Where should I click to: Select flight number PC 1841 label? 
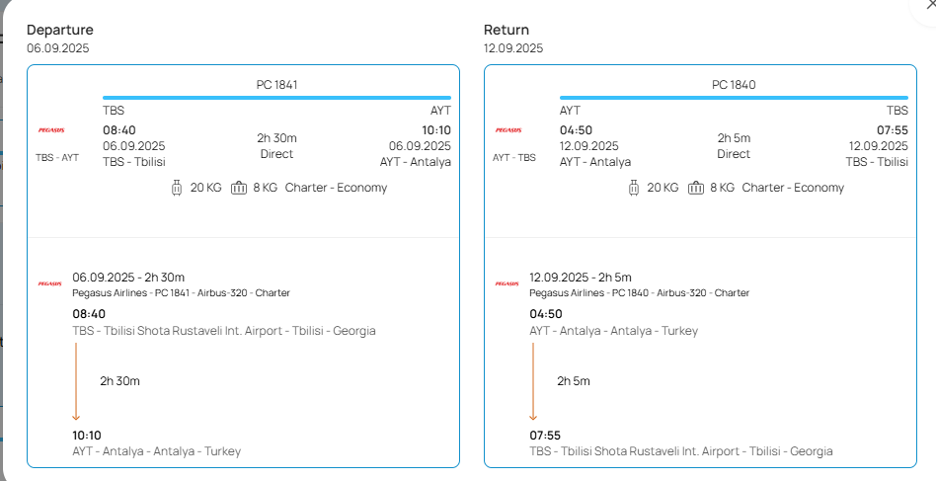click(x=277, y=85)
